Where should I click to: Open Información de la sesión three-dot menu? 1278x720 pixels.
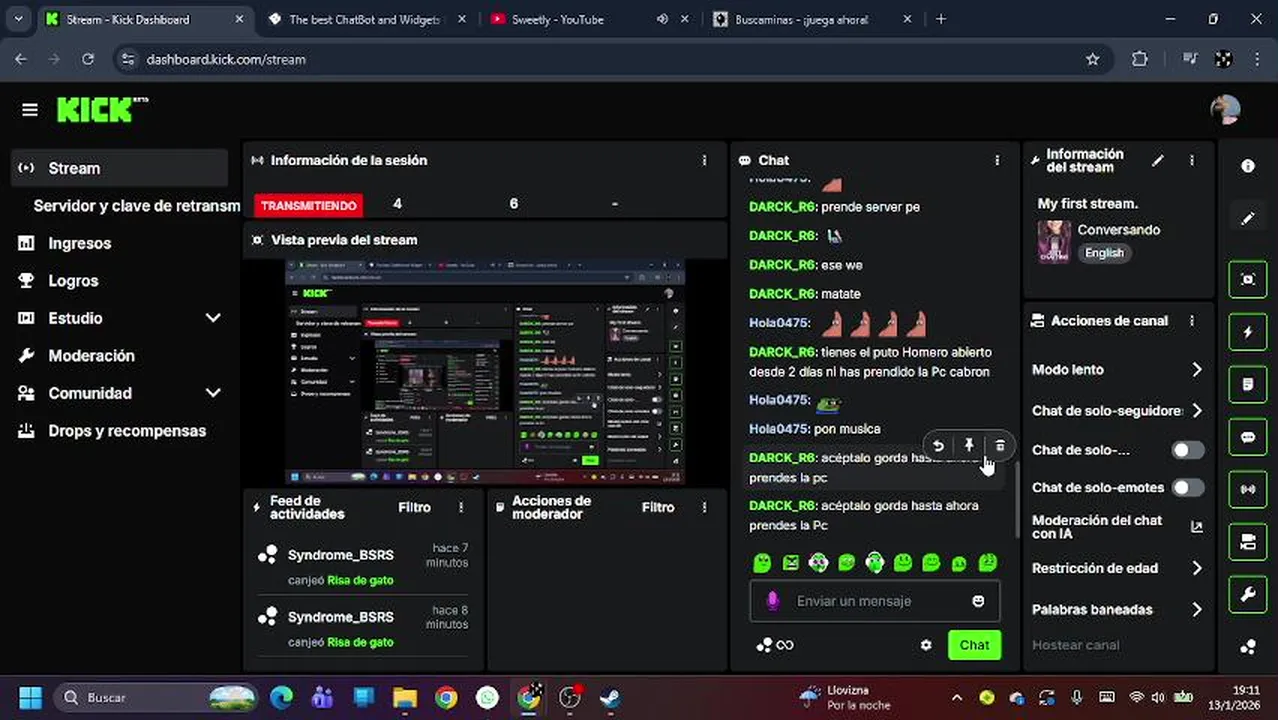[x=704, y=160]
